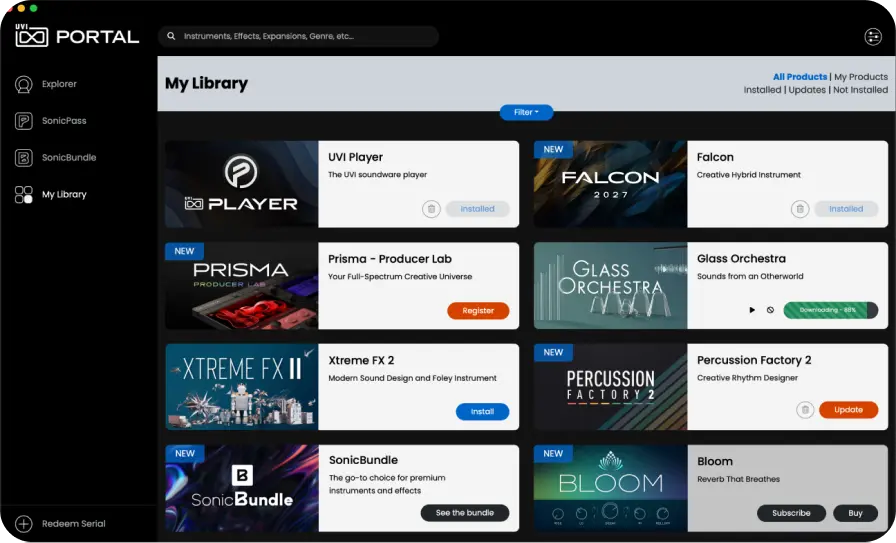
Task: Switch to My Products filter
Action: point(861,77)
